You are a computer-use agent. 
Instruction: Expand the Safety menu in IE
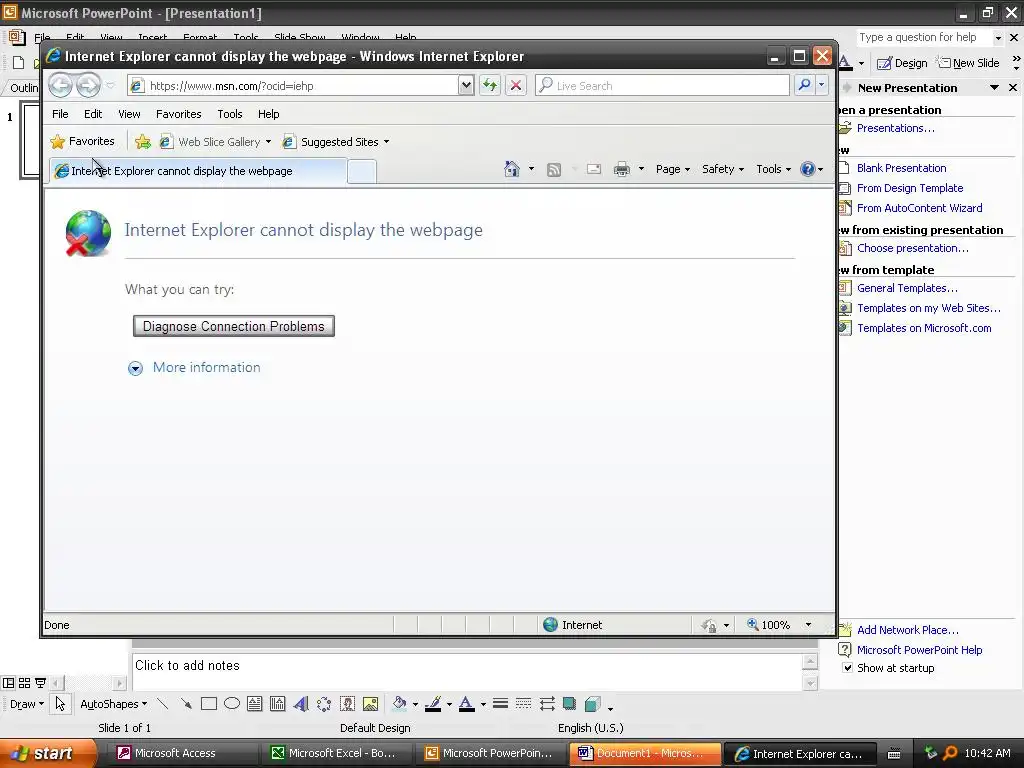pos(723,169)
